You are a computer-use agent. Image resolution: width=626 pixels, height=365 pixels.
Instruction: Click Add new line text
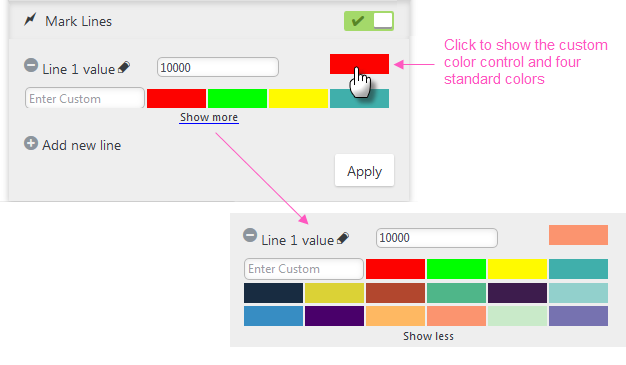coord(82,145)
